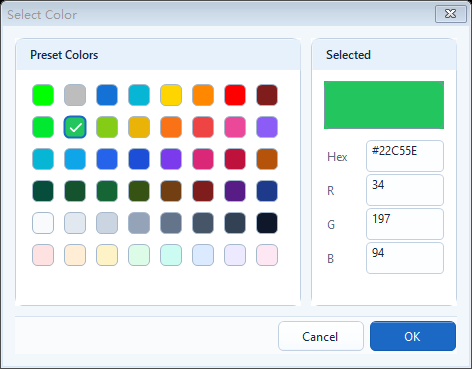Choose the third swatch, medium blue, in third row

click(x=107, y=159)
